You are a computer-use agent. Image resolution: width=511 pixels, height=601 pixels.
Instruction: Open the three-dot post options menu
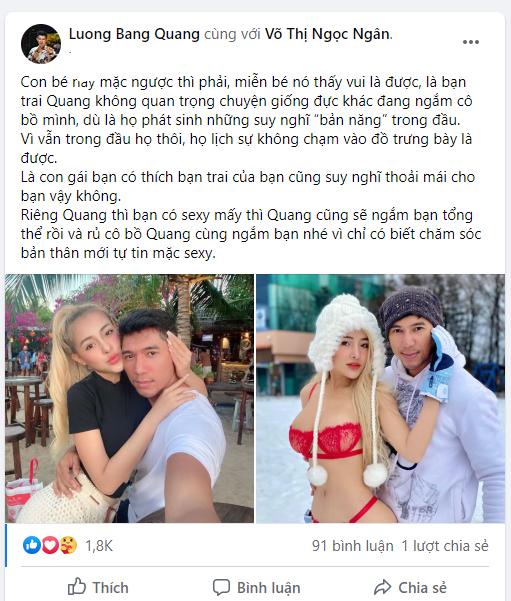[470, 42]
